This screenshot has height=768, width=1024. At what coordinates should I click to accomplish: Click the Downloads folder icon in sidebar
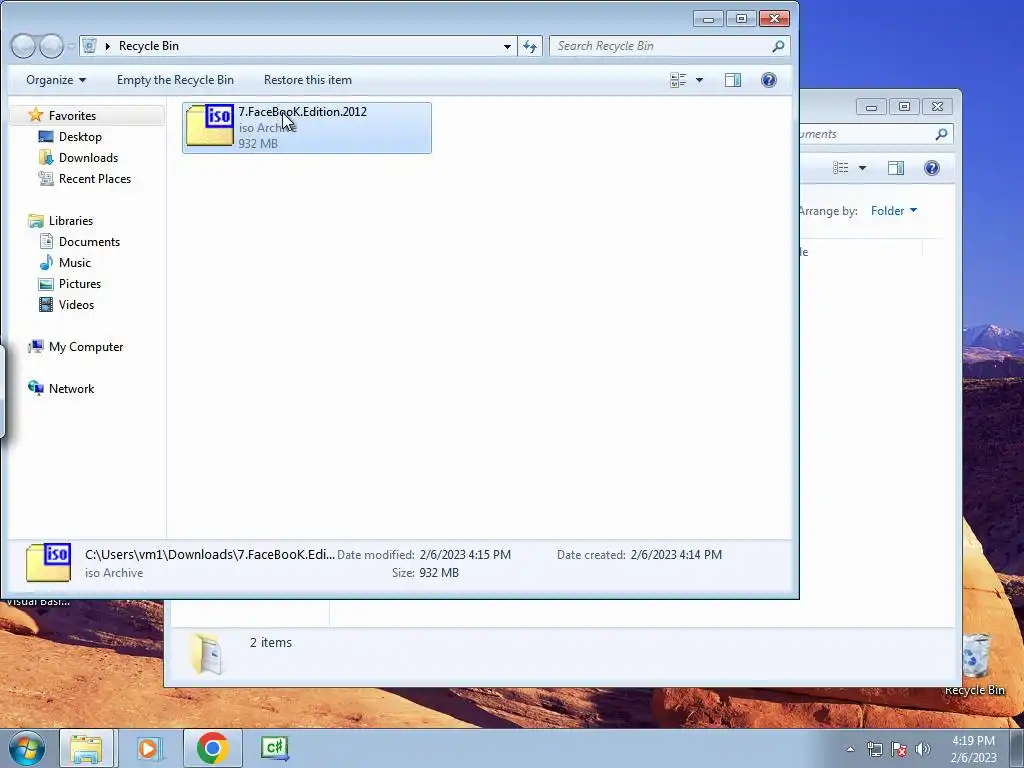(x=46, y=157)
